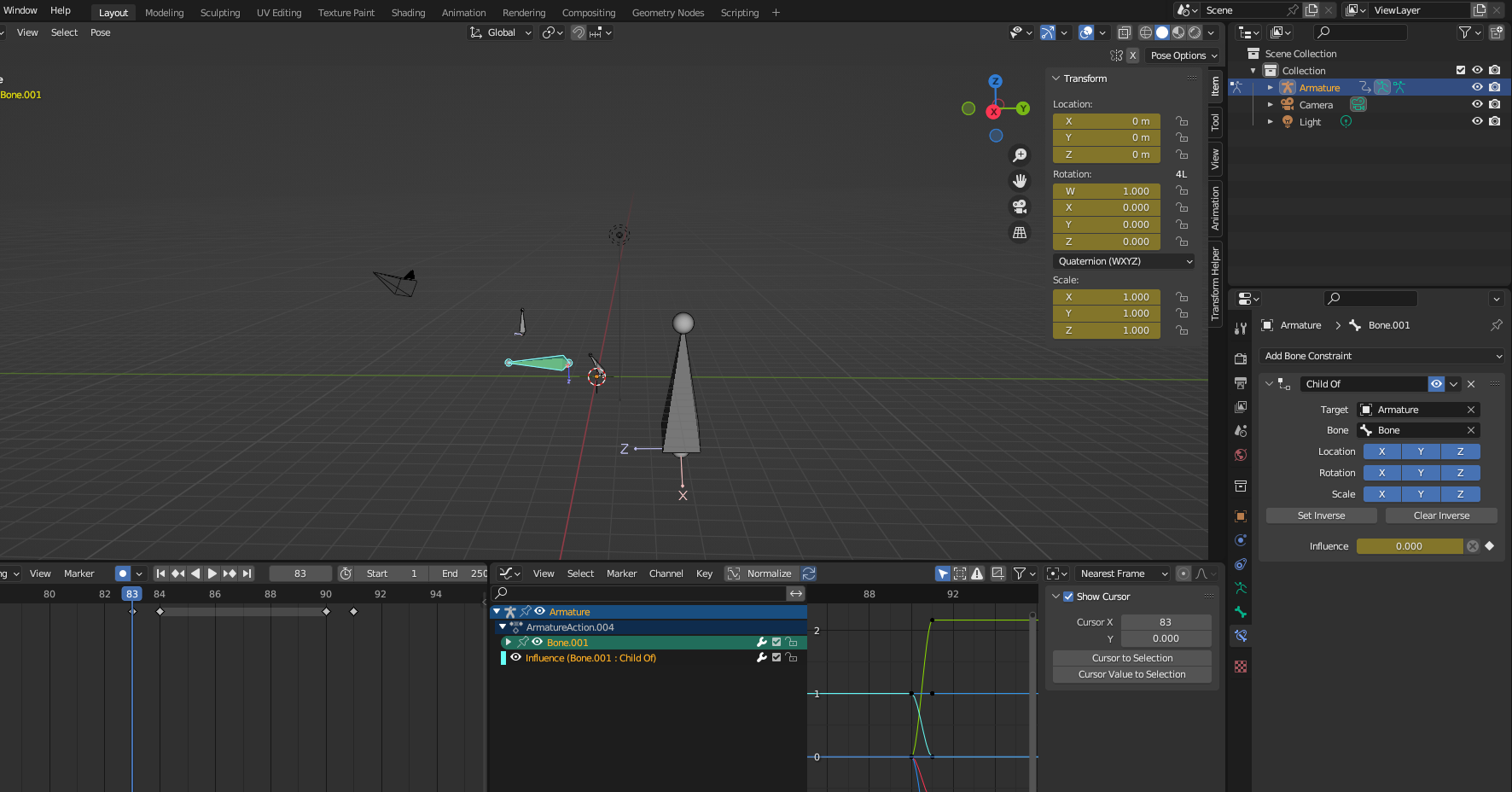Image resolution: width=1512 pixels, height=792 pixels.
Task: Switch to orthographic grid view icon
Action: (x=1020, y=232)
